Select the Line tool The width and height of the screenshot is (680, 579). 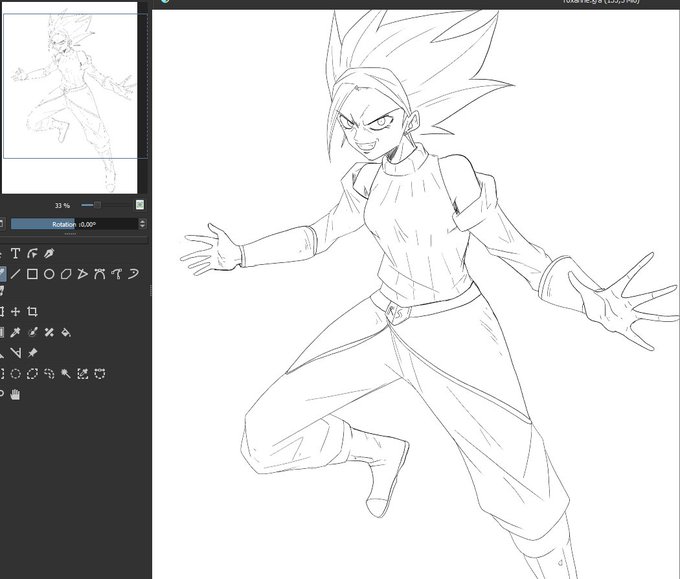pyautogui.click(x=15, y=274)
